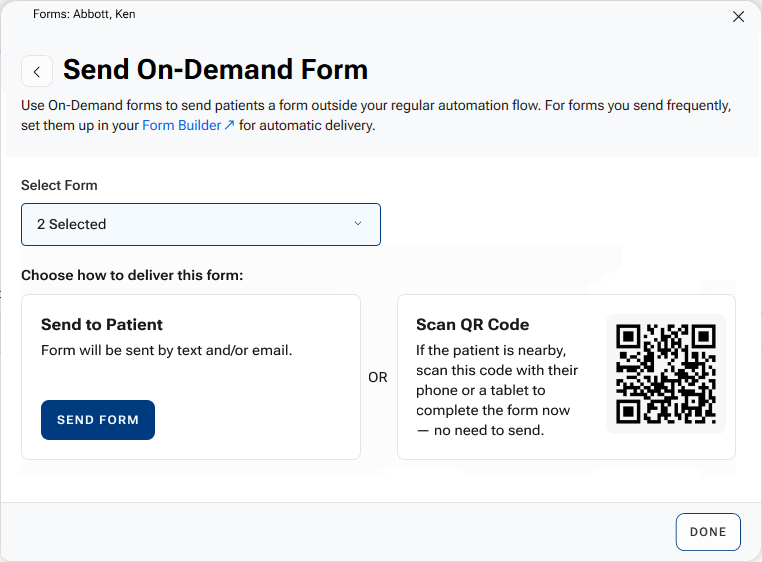Screen dimensions: 762x562
Task: Open the Select Form dropdown
Action: [x=200, y=224]
